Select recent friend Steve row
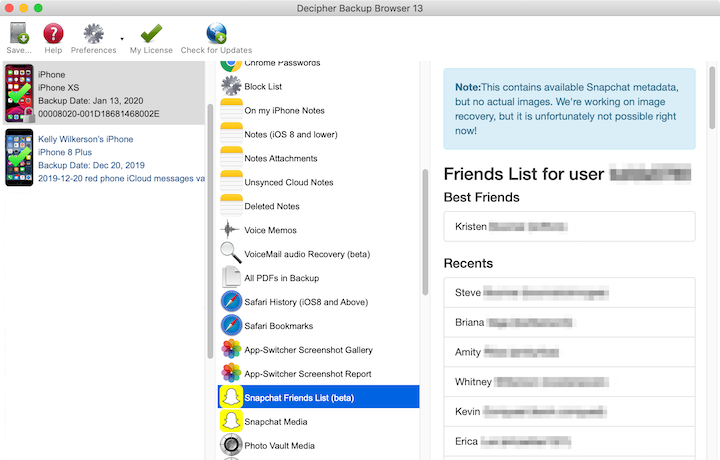 pos(569,292)
